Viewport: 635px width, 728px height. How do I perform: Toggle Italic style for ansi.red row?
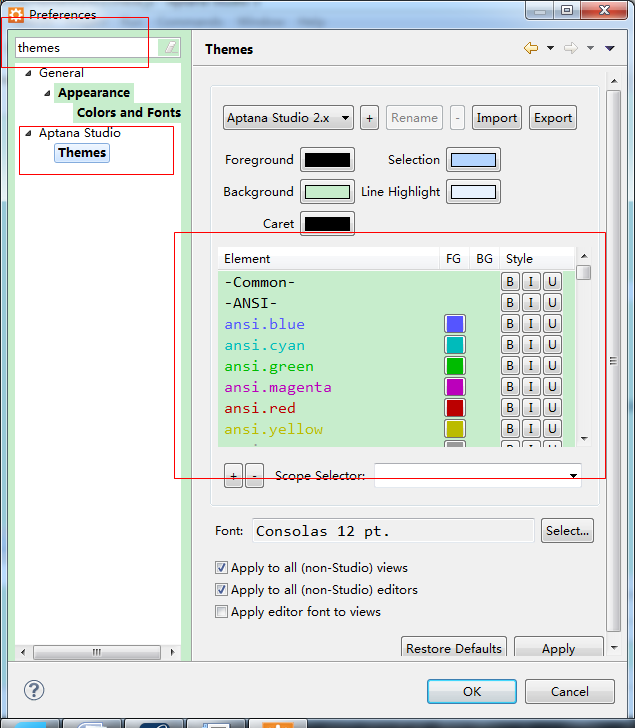tap(531, 407)
